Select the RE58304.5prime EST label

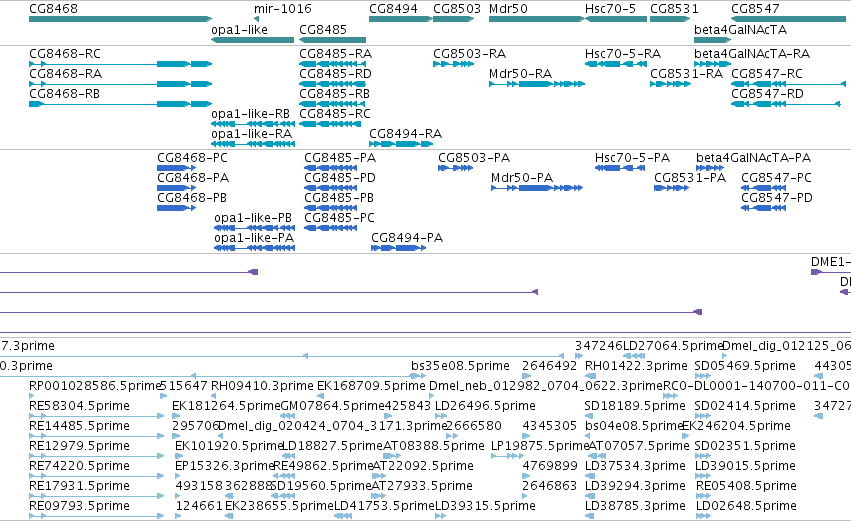[79, 406]
